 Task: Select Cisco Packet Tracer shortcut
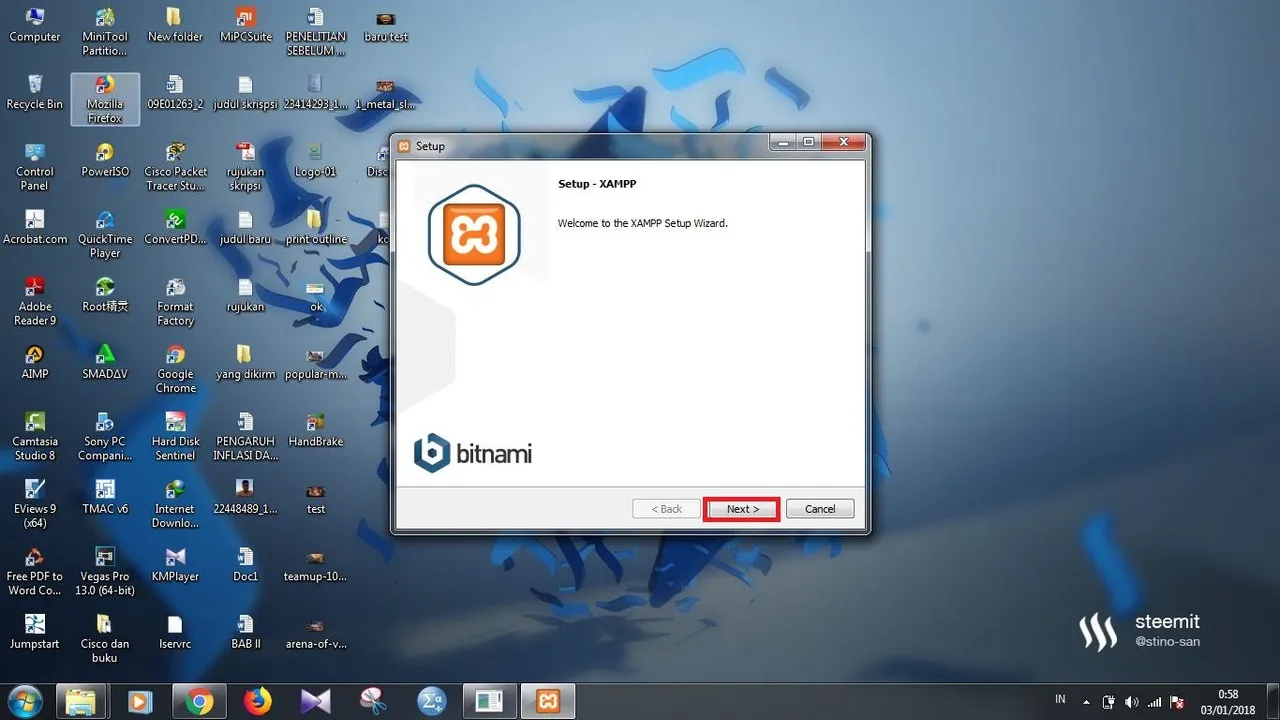[x=175, y=167]
